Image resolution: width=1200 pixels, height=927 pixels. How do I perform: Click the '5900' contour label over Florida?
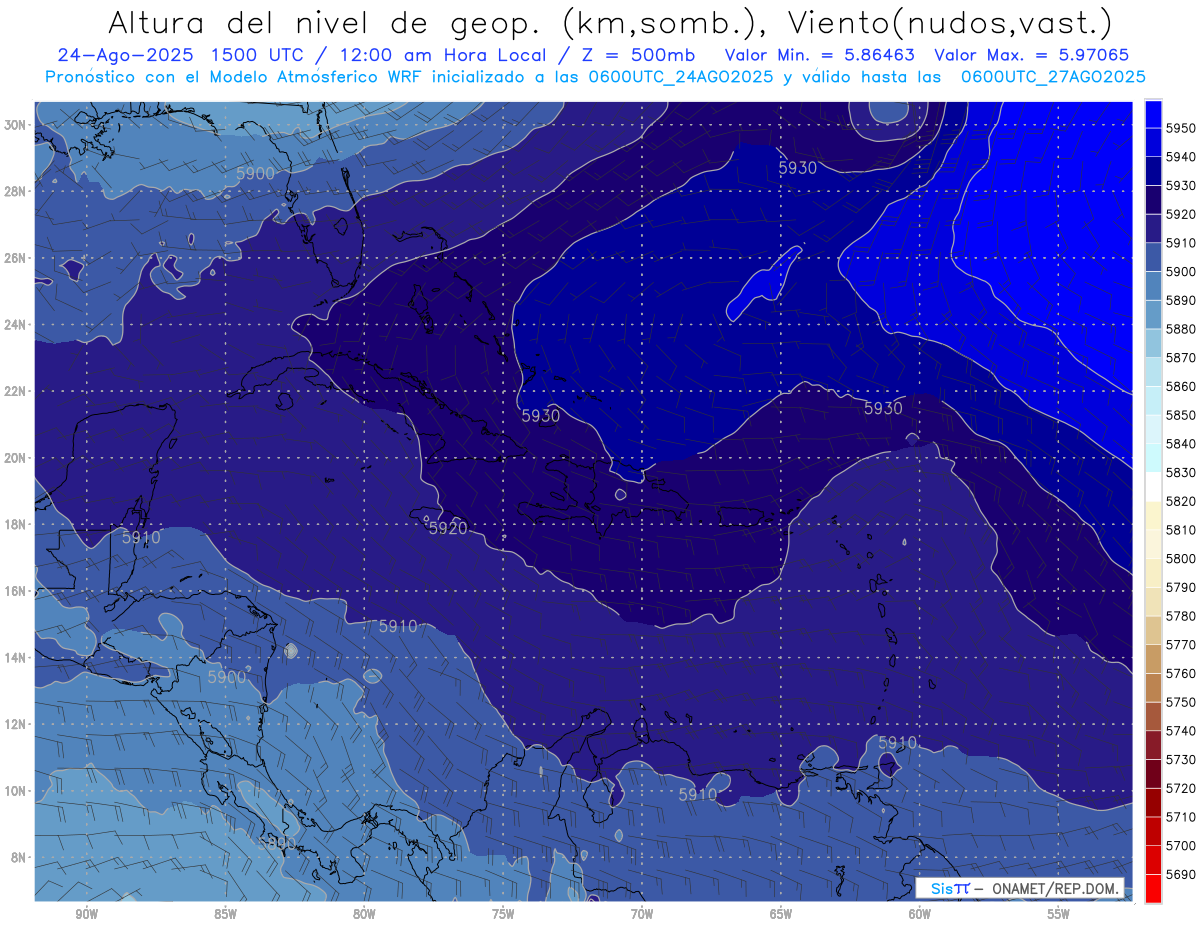tap(255, 173)
